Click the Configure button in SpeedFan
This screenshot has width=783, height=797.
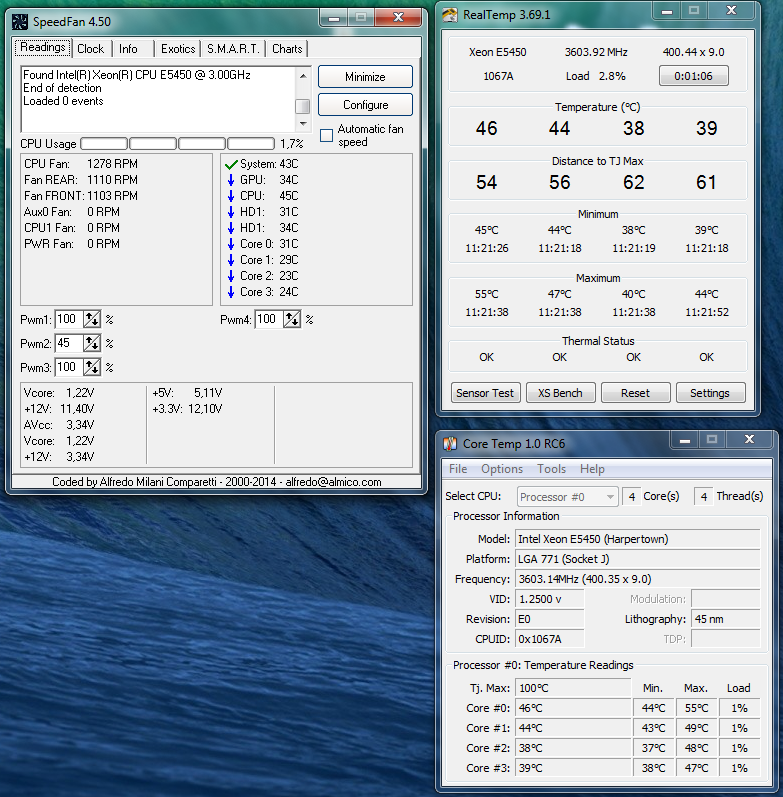365,105
